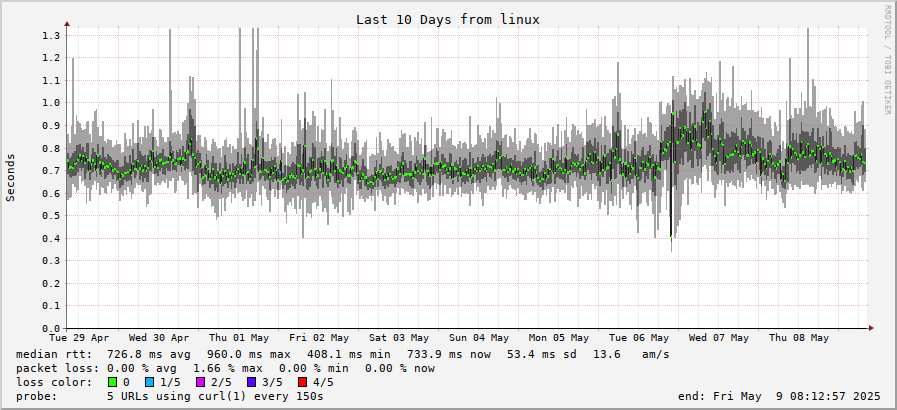Click the 0.4 y-axis tick label
This screenshot has height=410, width=897.
[51, 238]
